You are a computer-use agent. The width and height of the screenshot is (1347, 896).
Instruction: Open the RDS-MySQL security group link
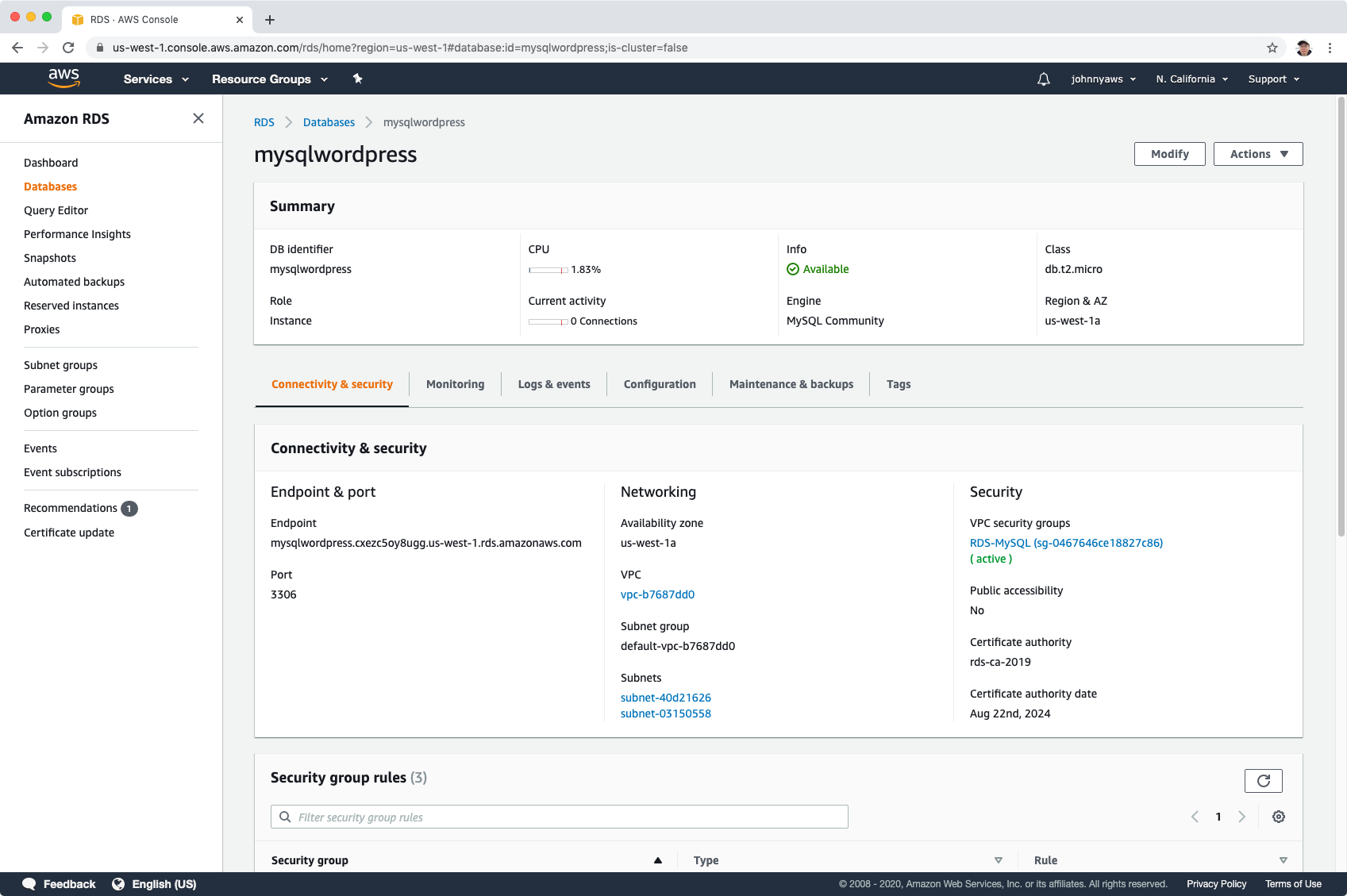[x=1066, y=543]
